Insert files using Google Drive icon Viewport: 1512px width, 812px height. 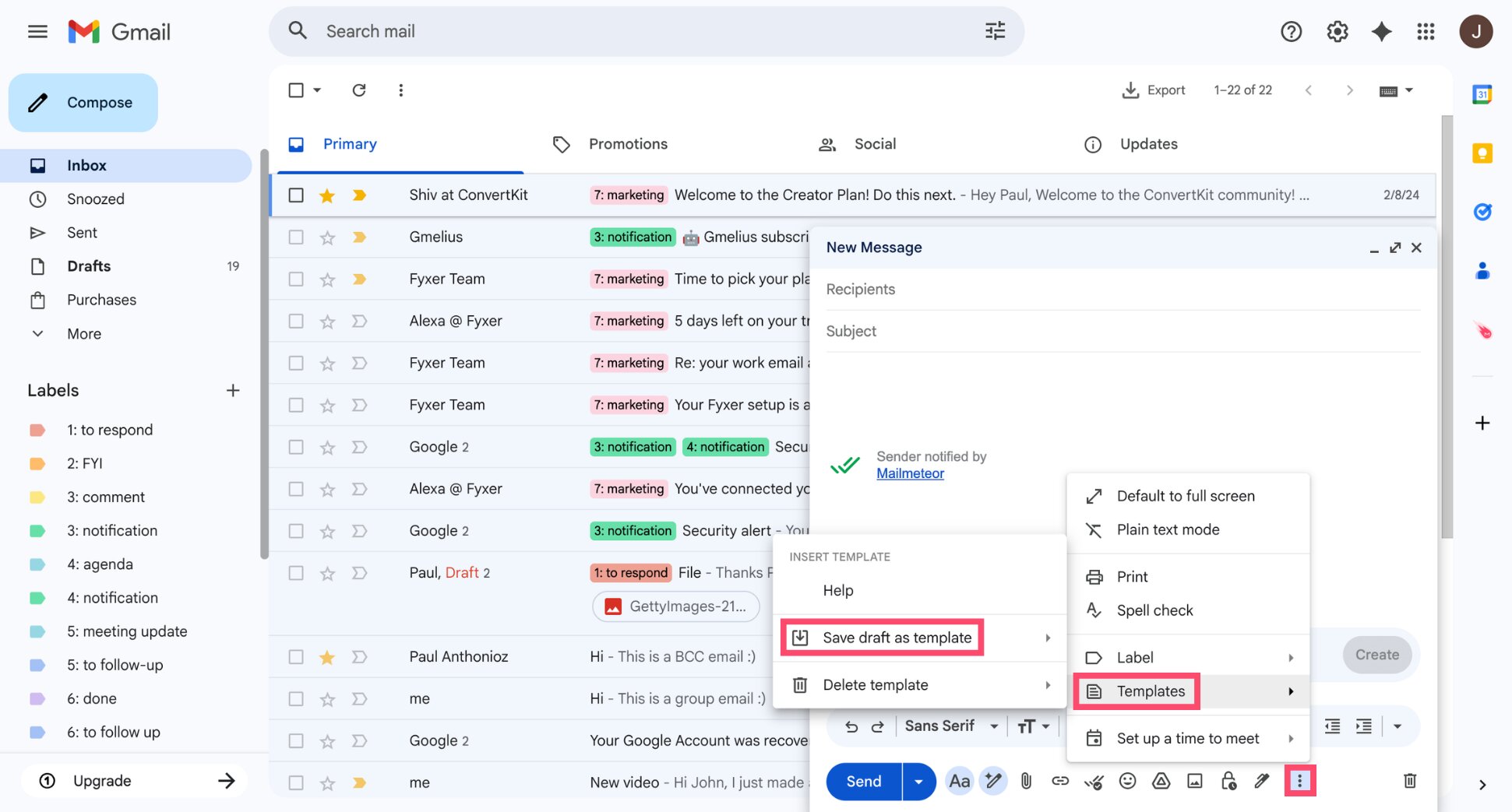point(1161,781)
